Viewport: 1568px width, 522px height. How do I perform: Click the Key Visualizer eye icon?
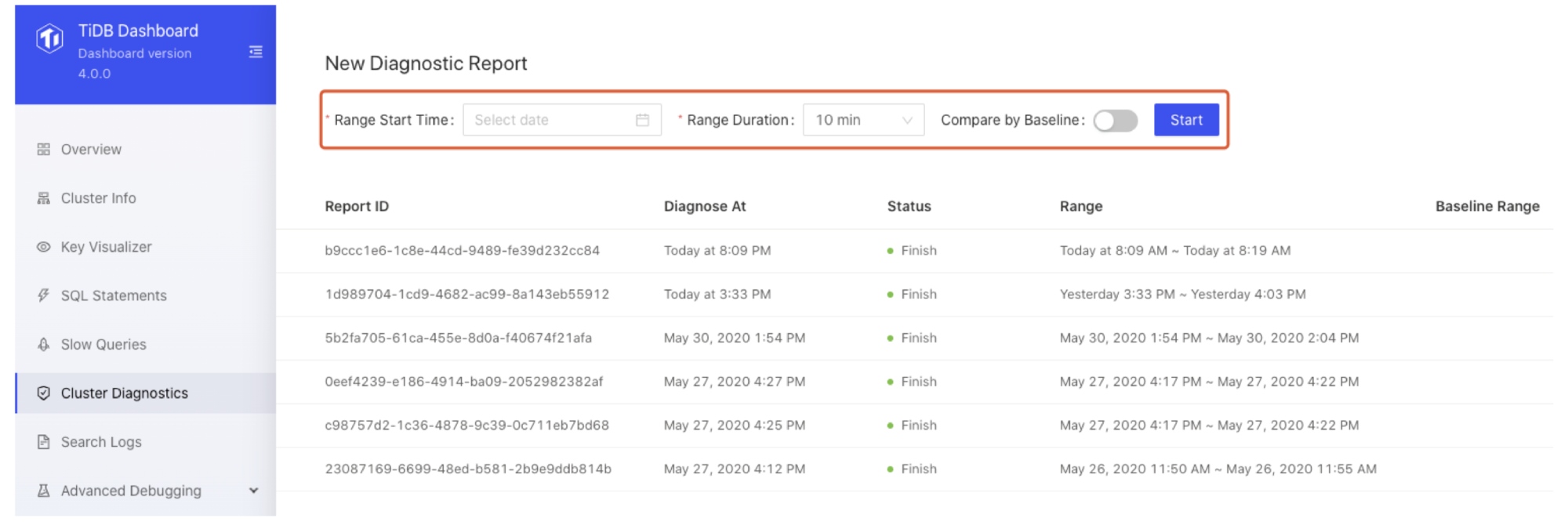coord(43,247)
